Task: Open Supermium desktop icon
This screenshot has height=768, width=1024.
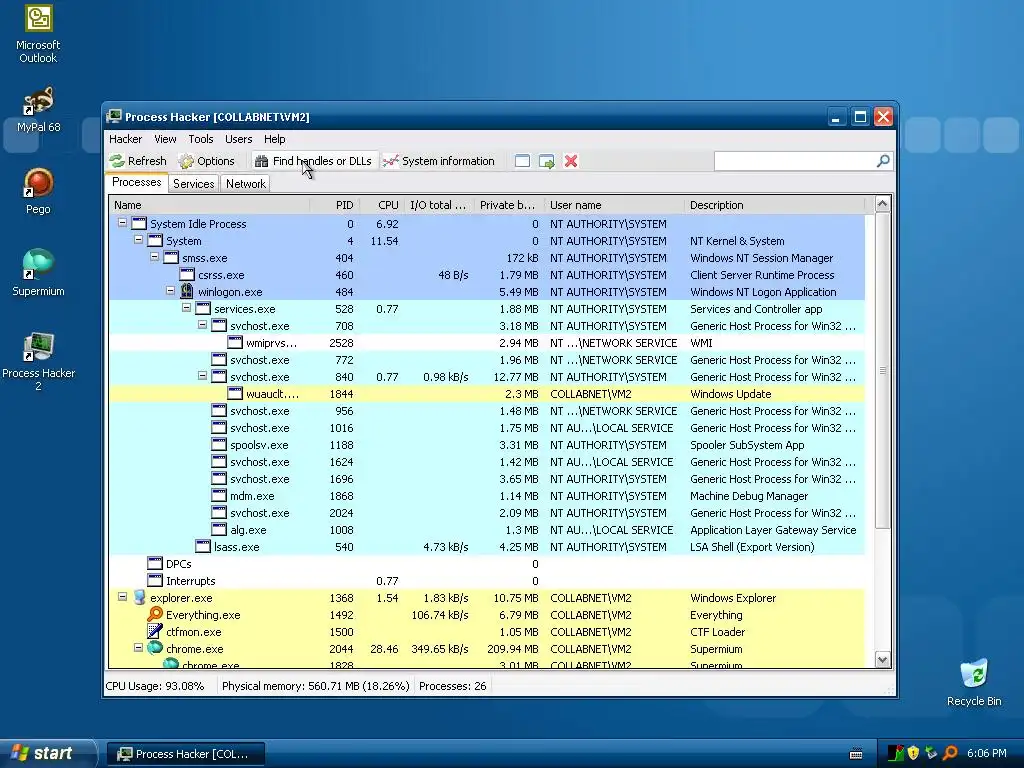Action: tap(38, 272)
